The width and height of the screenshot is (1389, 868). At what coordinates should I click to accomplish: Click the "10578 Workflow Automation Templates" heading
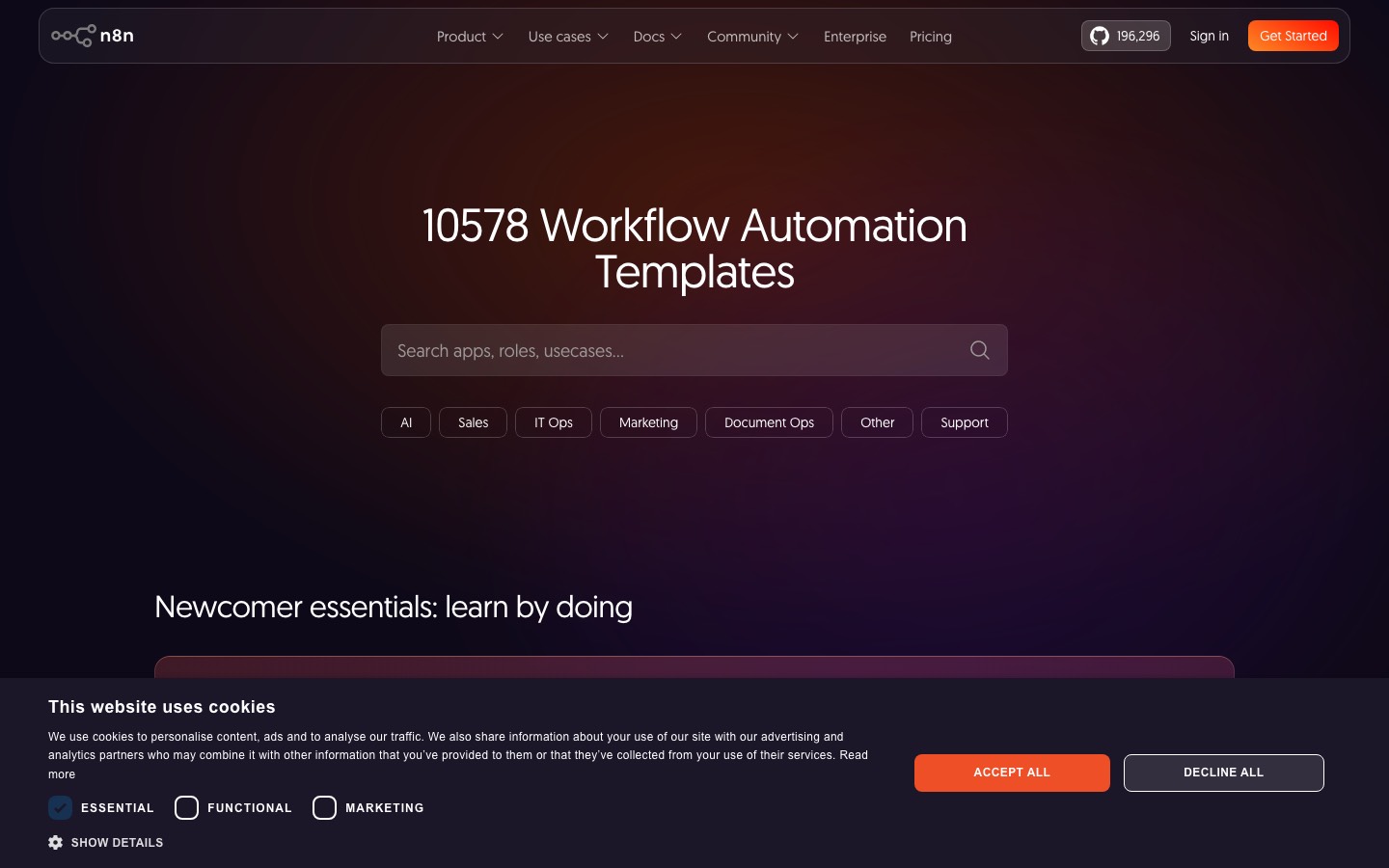tap(694, 249)
